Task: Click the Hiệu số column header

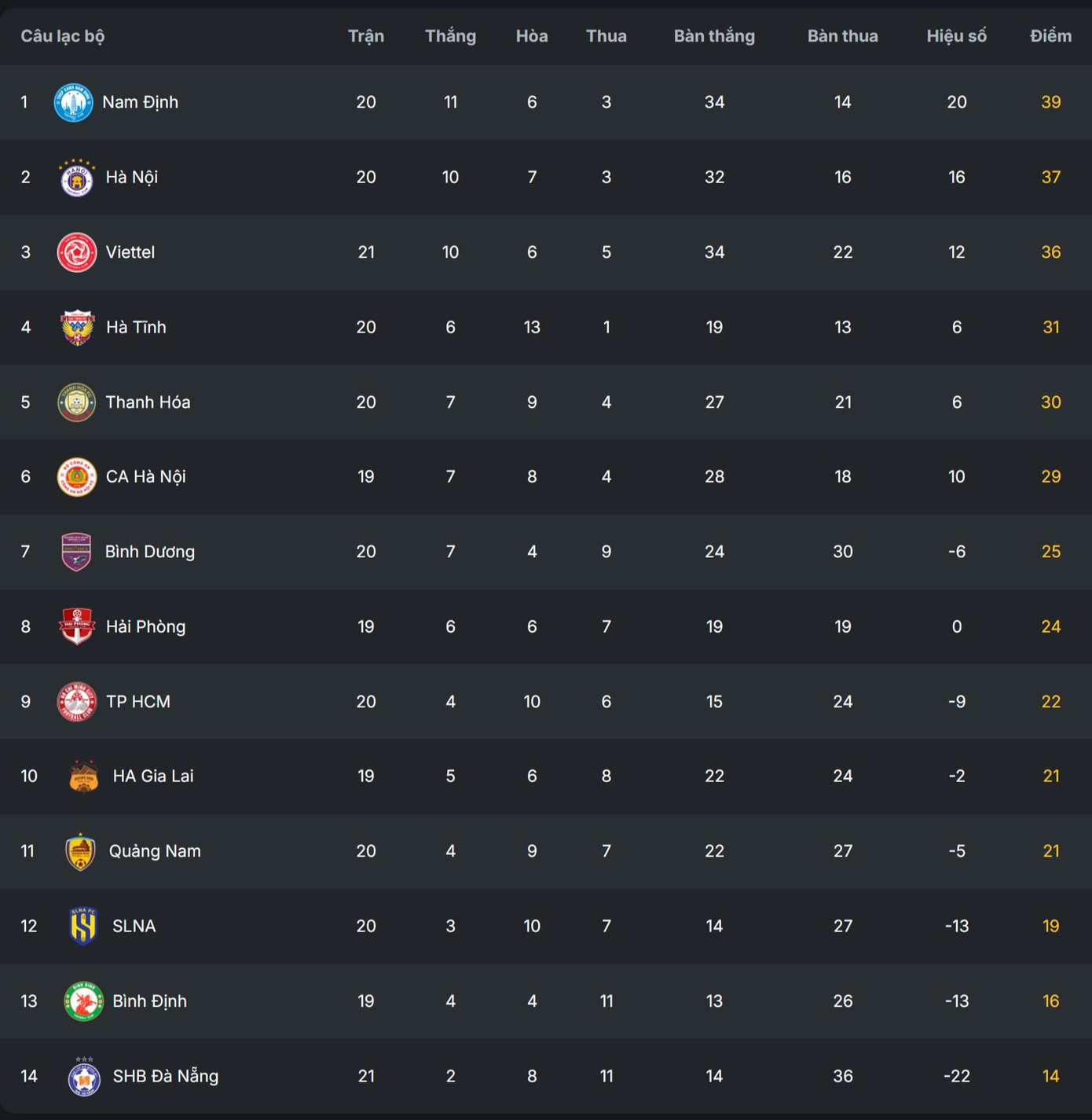Action: point(956,36)
